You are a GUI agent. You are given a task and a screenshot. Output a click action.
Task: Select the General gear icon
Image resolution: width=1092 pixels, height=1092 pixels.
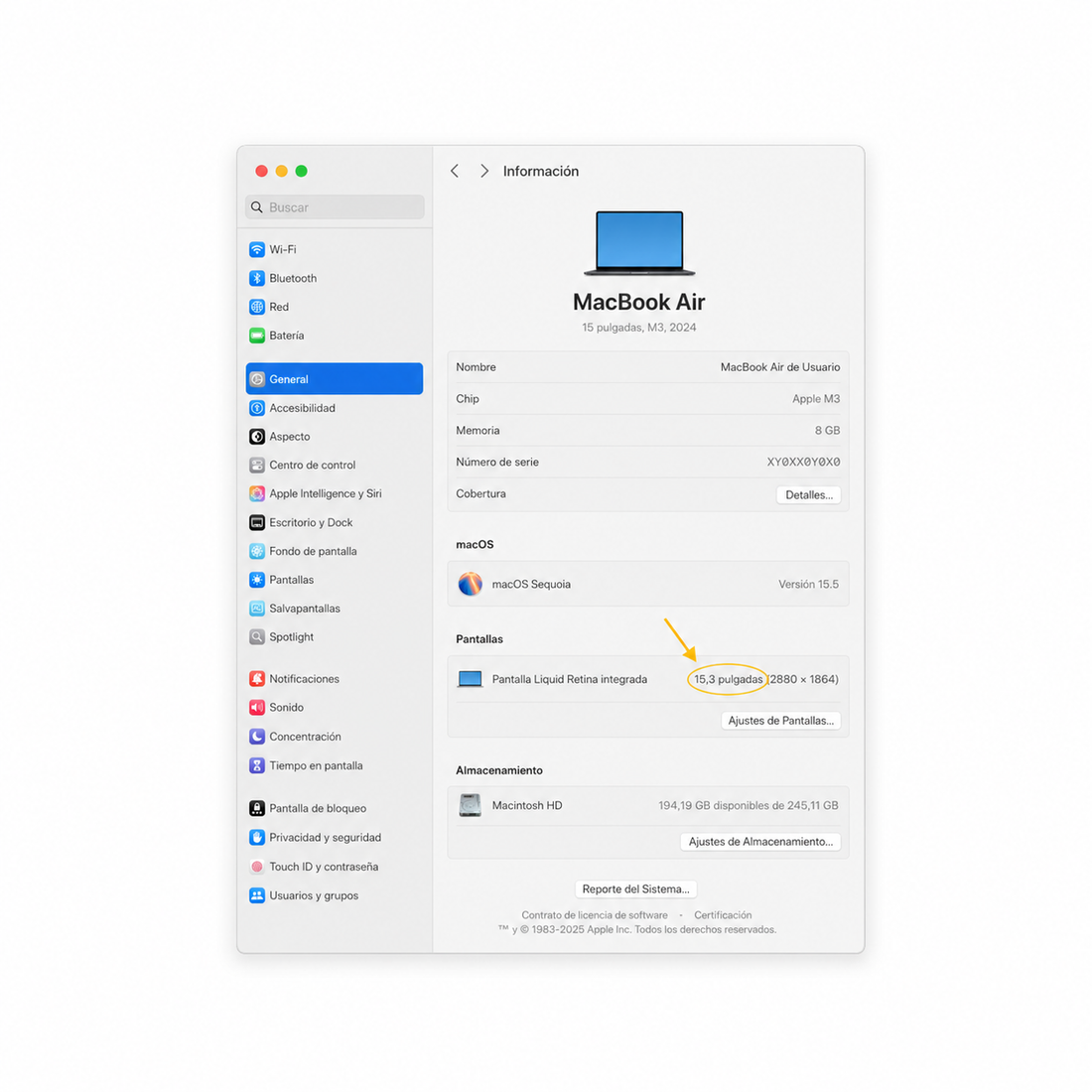click(257, 379)
